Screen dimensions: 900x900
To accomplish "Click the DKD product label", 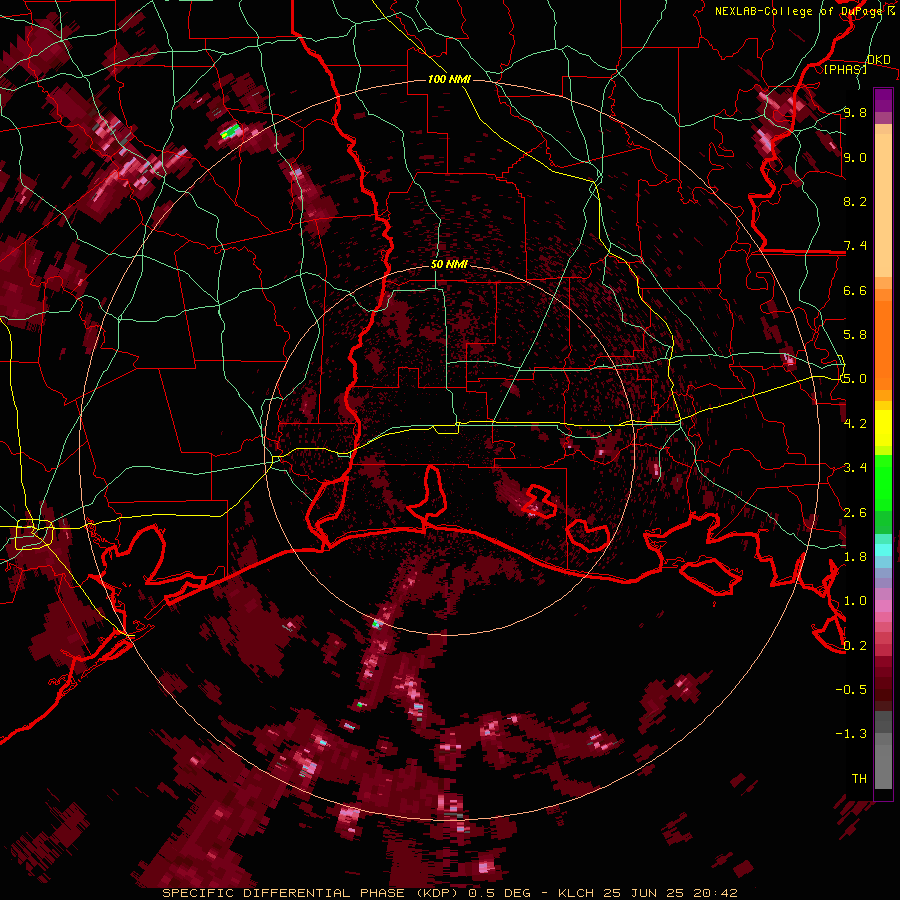I will point(878,60).
